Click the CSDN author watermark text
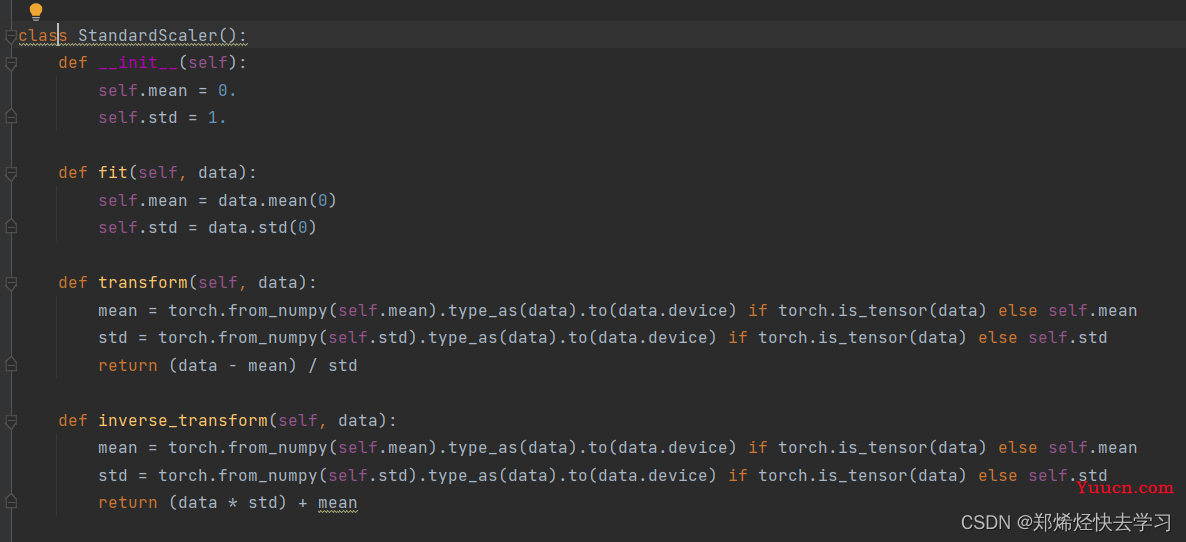 (1066, 522)
